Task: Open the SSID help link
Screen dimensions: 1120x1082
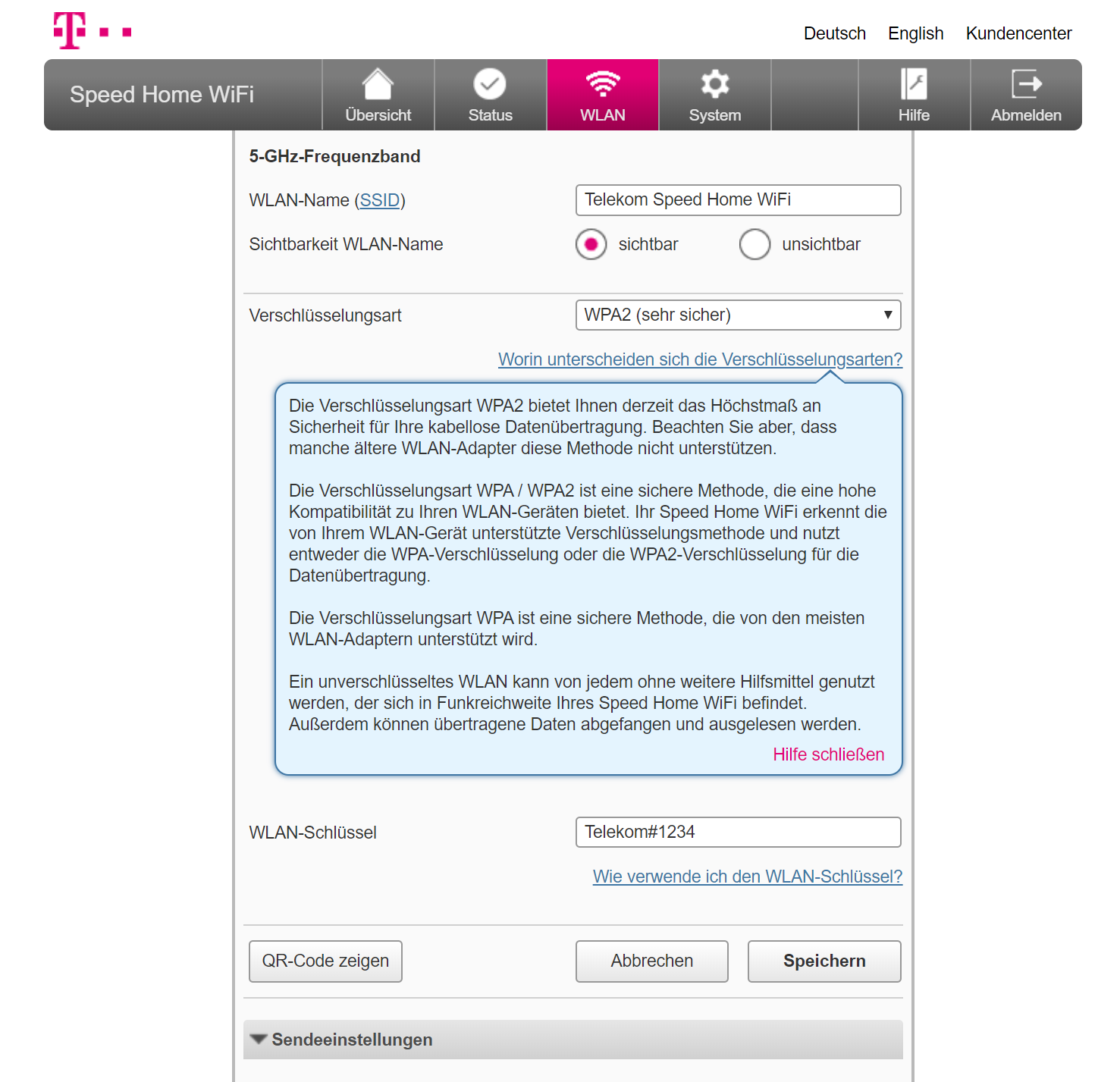Action: tap(379, 200)
